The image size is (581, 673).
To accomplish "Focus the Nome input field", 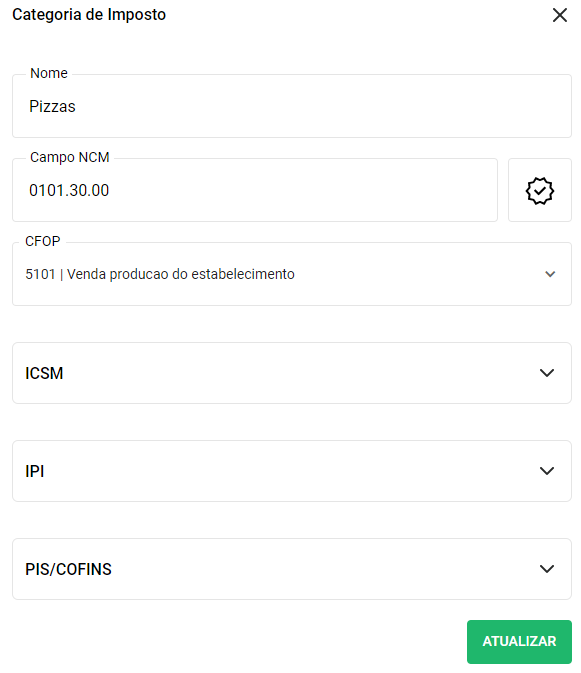I will pos(292,106).
